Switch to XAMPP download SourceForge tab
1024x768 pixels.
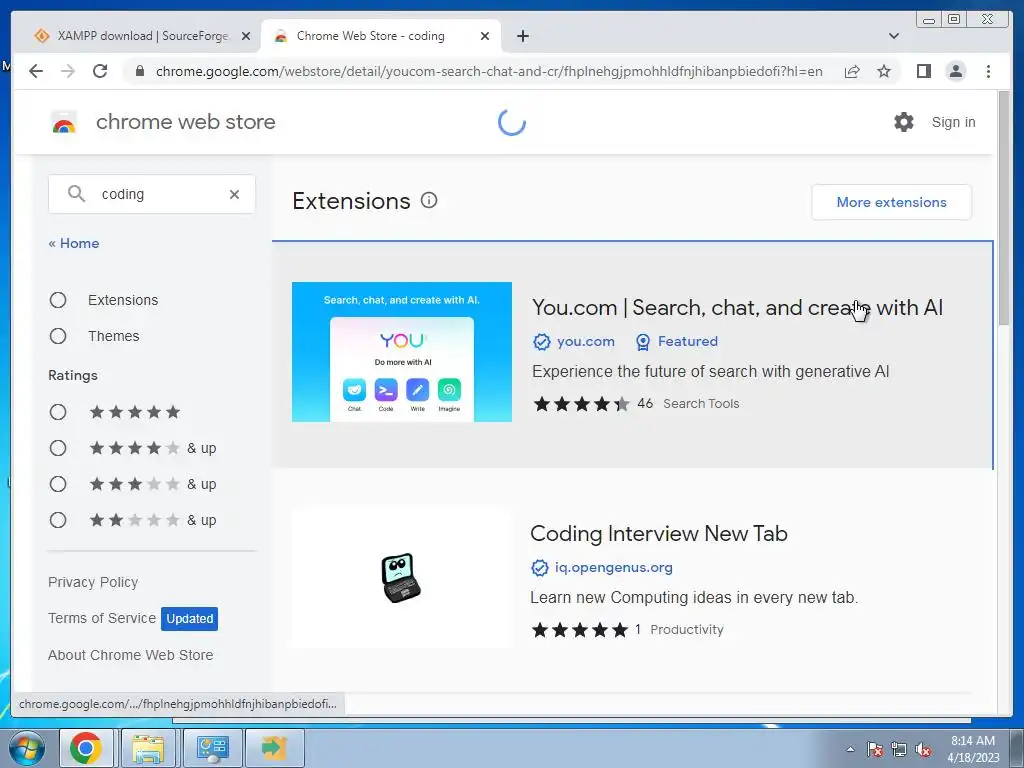[x=140, y=36]
